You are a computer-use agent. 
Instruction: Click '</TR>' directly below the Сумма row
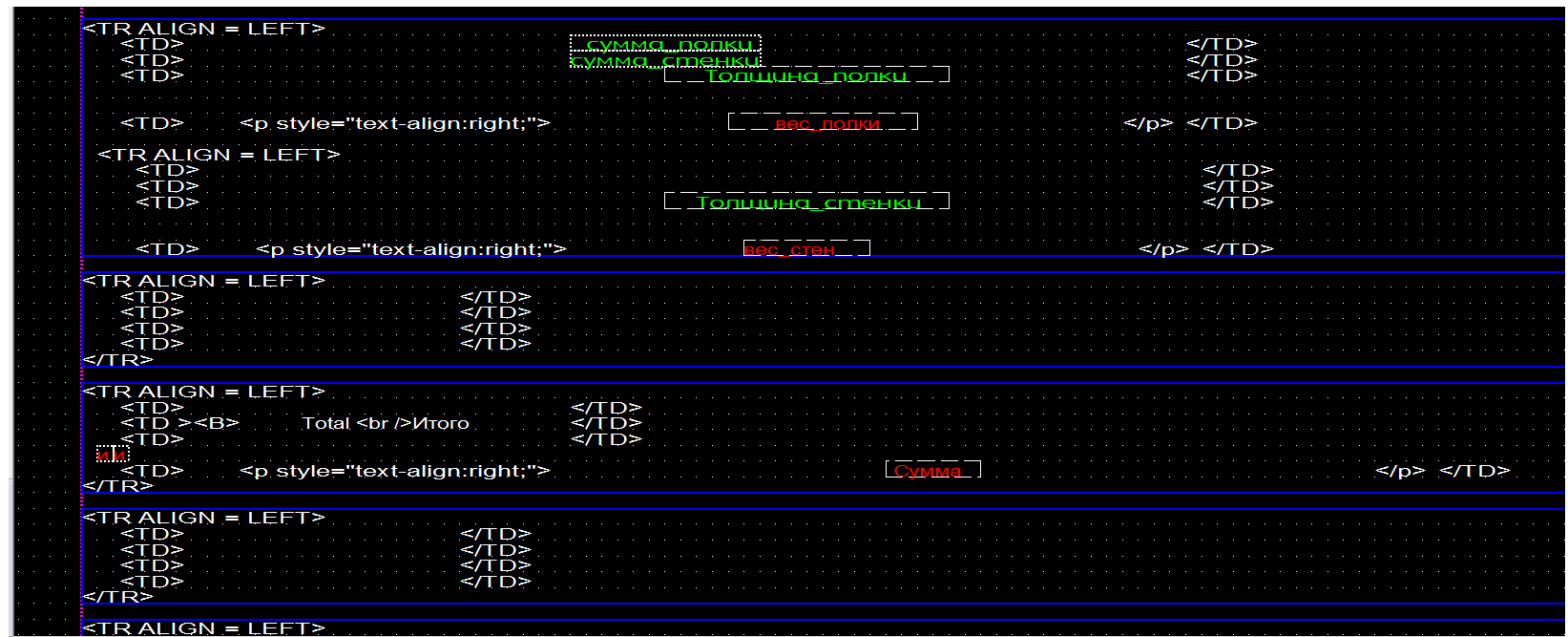[117, 486]
